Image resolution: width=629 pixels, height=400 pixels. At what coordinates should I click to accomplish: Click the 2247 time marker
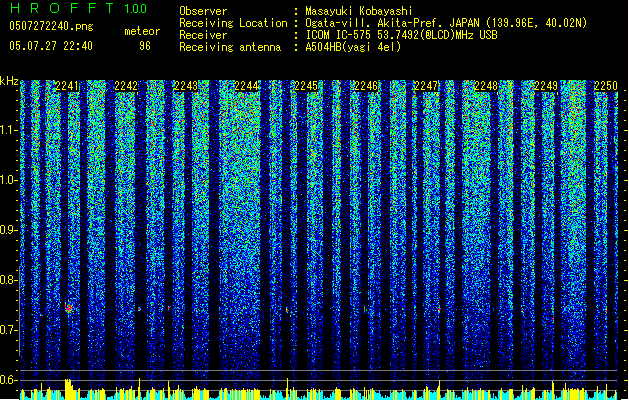click(426, 86)
